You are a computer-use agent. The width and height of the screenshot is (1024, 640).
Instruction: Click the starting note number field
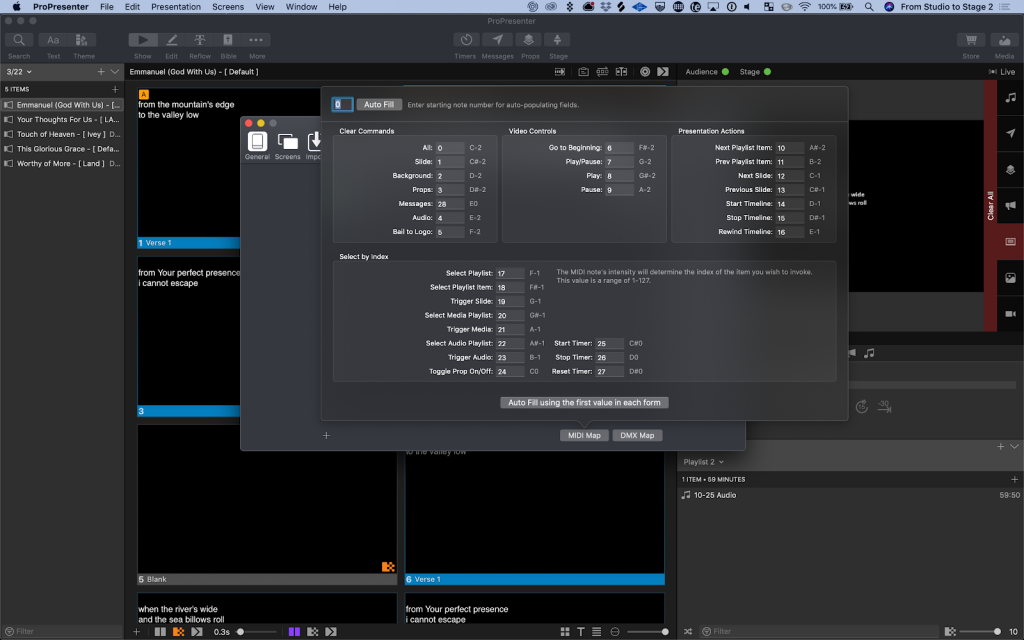tap(343, 104)
